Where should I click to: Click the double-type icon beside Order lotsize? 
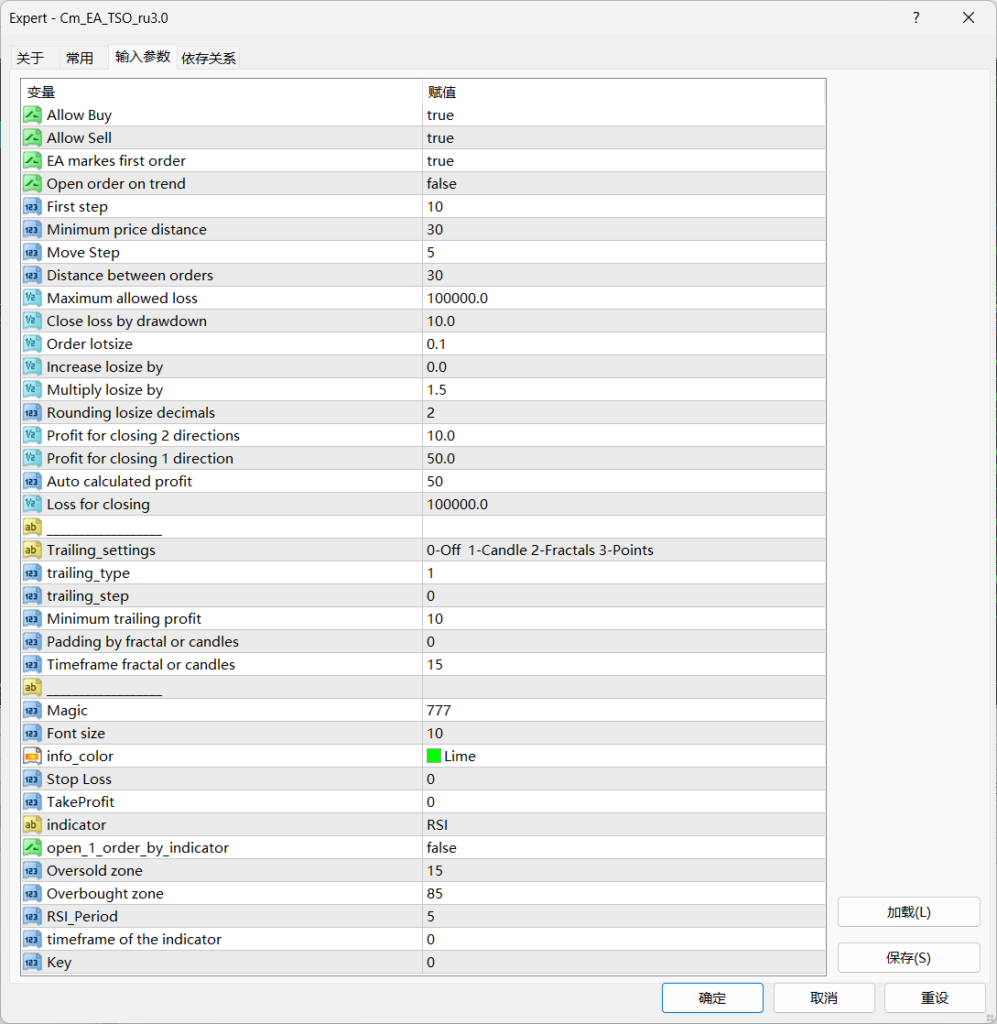pyautogui.click(x=32, y=344)
